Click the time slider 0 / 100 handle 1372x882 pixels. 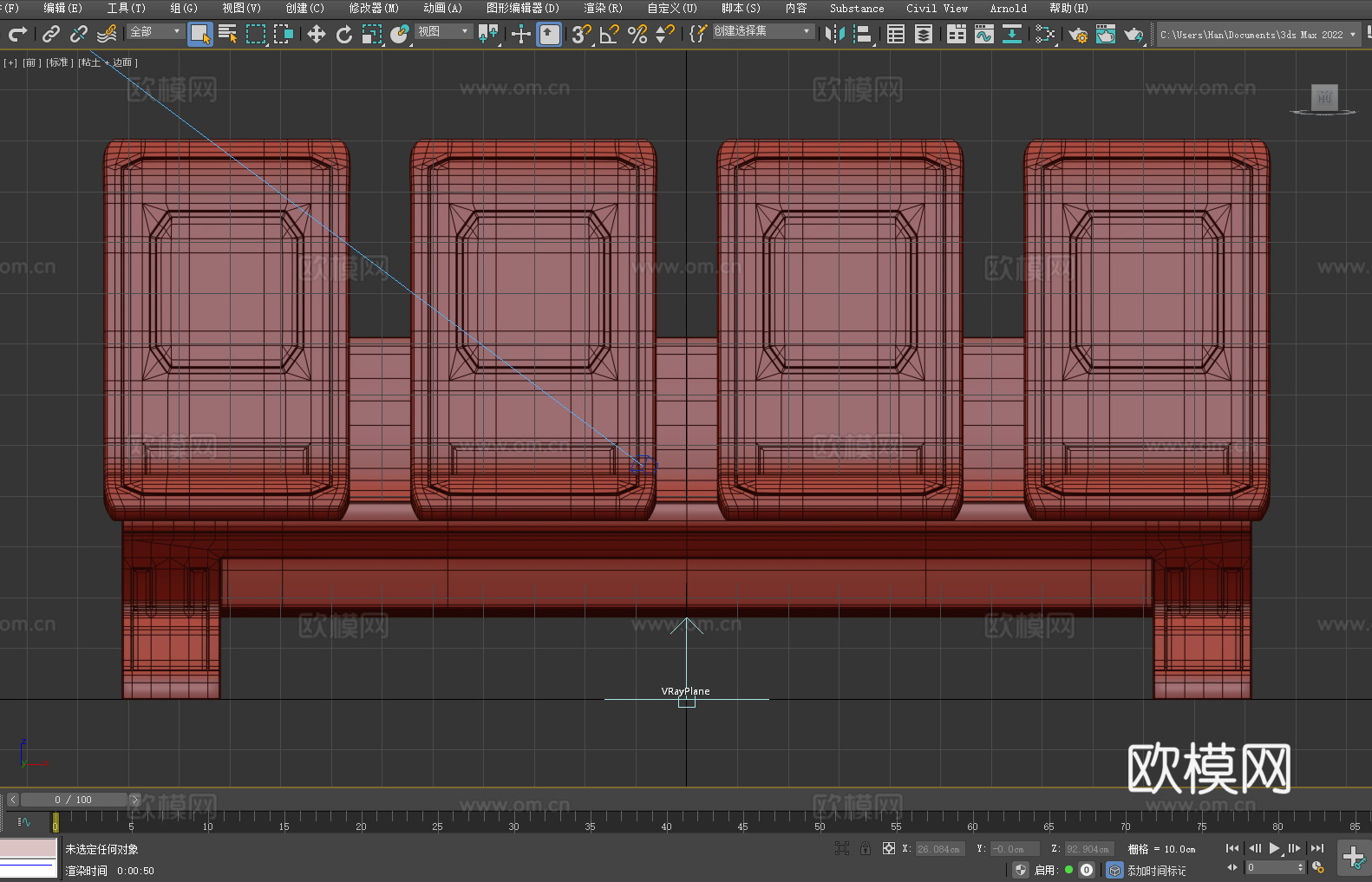click(x=74, y=800)
